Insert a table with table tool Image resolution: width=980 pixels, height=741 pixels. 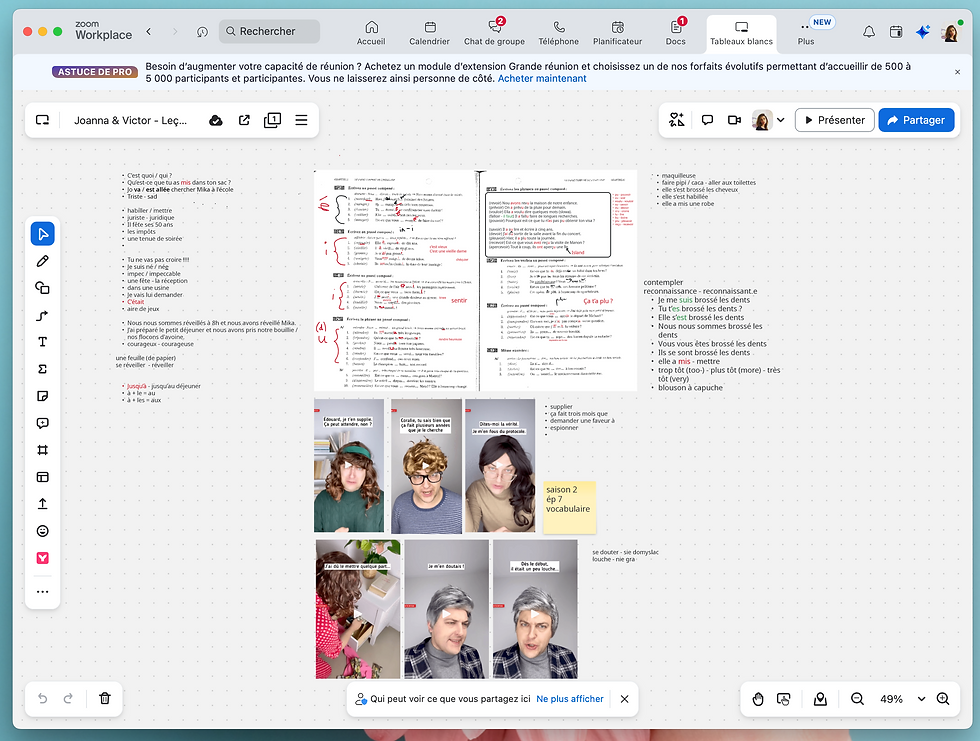click(x=42, y=477)
